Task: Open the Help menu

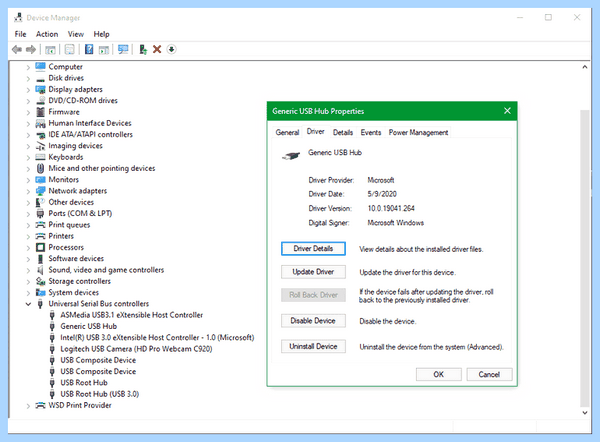Action: pyautogui.click(x=101, y=34)
